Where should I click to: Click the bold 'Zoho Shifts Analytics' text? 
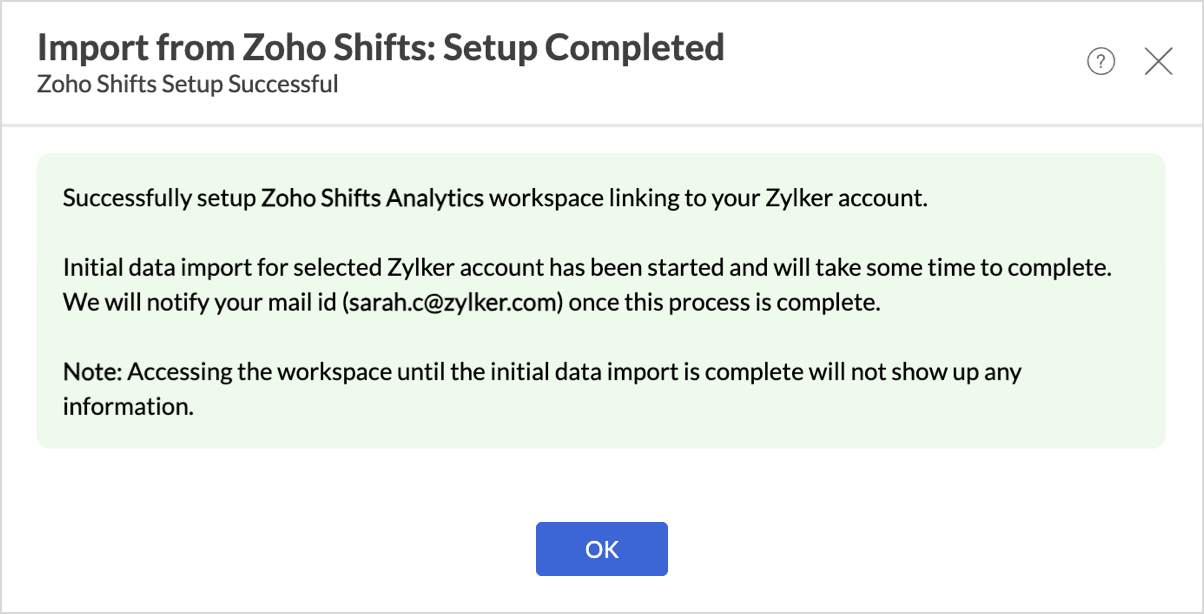[372, 198]
